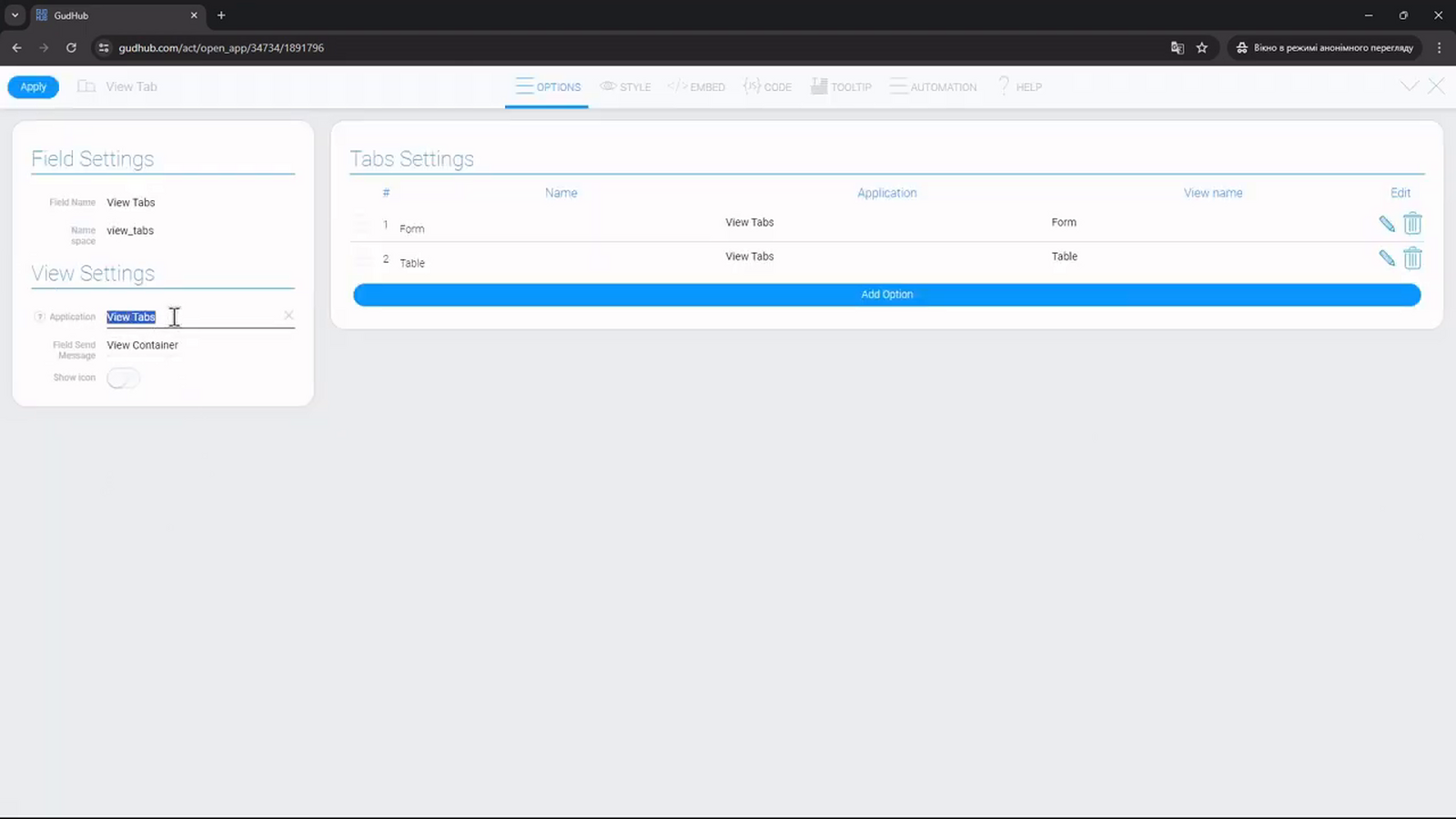Switch to the AUTOMATION tab
The width and height of the screenshot is (1456, 819).
tap(933, 87)
